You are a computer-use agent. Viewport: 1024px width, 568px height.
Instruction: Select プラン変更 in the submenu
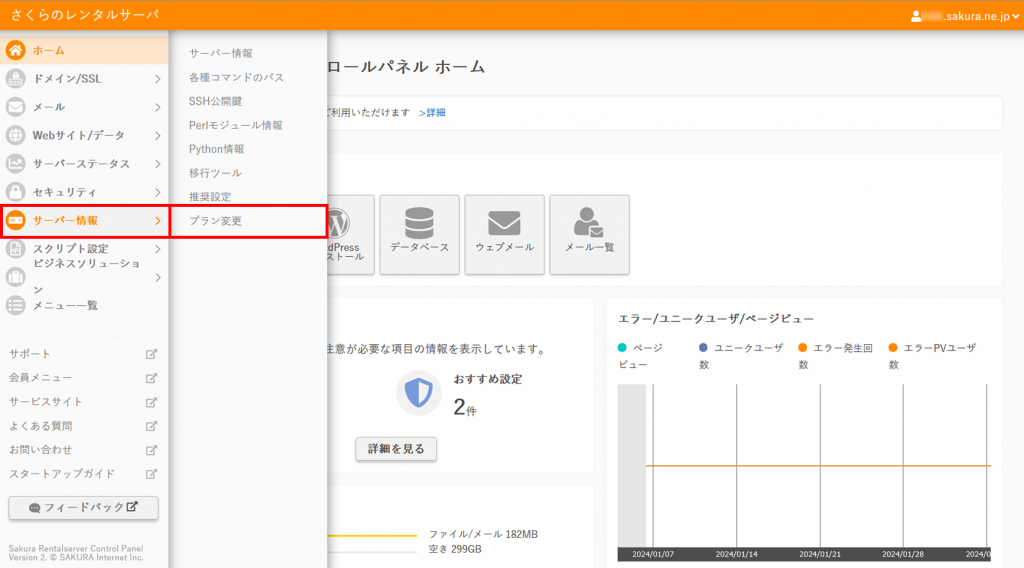pyautogui.click(x=215, y=221)
